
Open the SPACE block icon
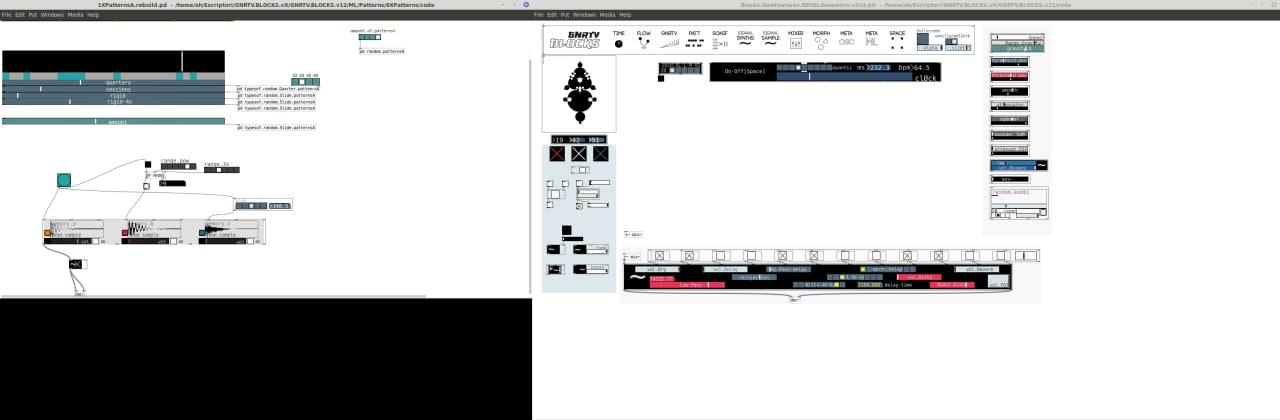(x=897, y=42)
